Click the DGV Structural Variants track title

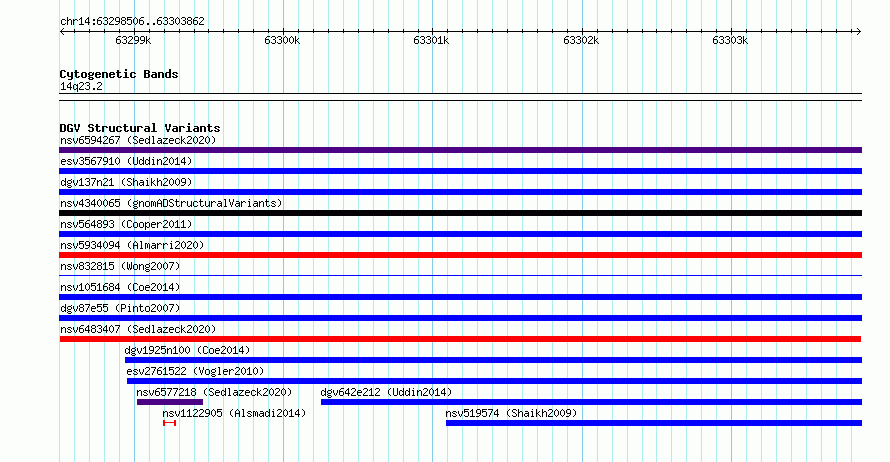tap(140, 128)
